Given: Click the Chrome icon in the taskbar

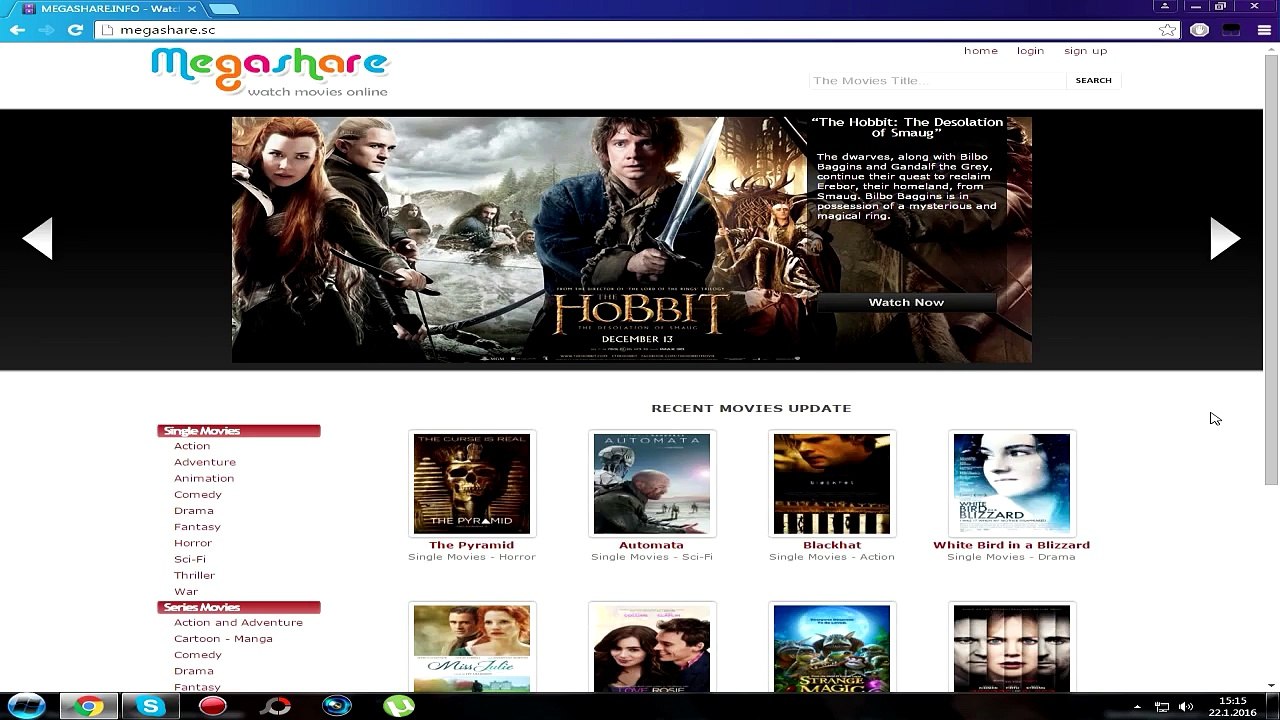Looking at the screenshot, I should (88, 706).
